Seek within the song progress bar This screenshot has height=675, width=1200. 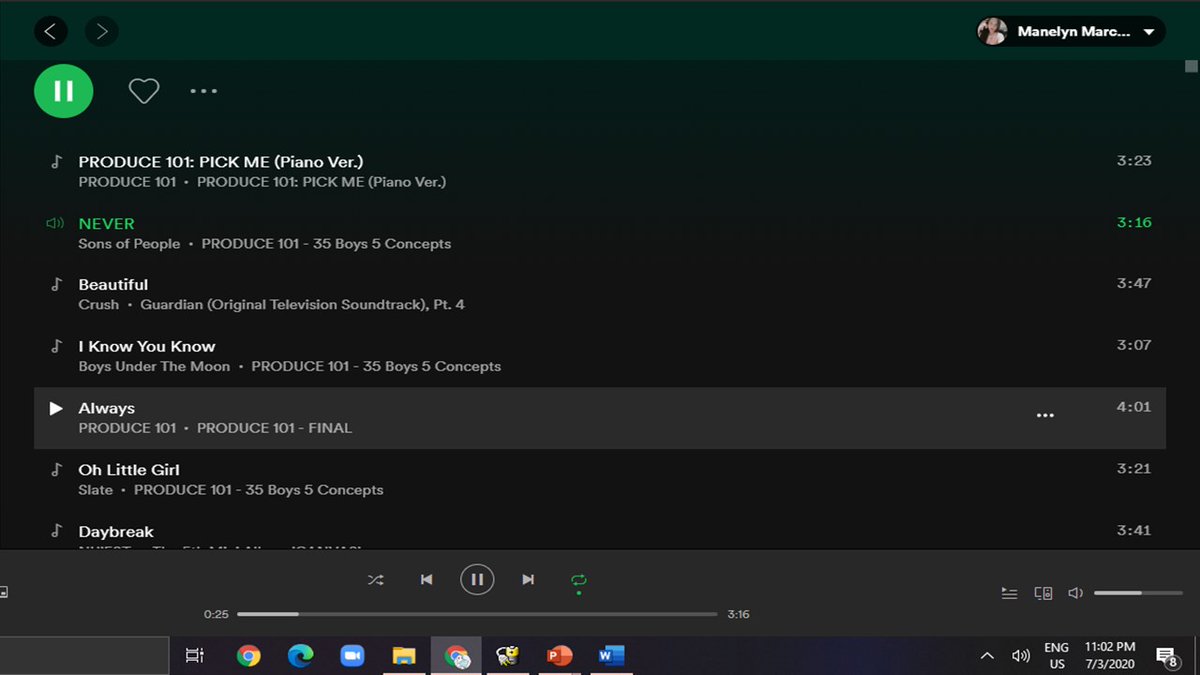pos(477,614)
